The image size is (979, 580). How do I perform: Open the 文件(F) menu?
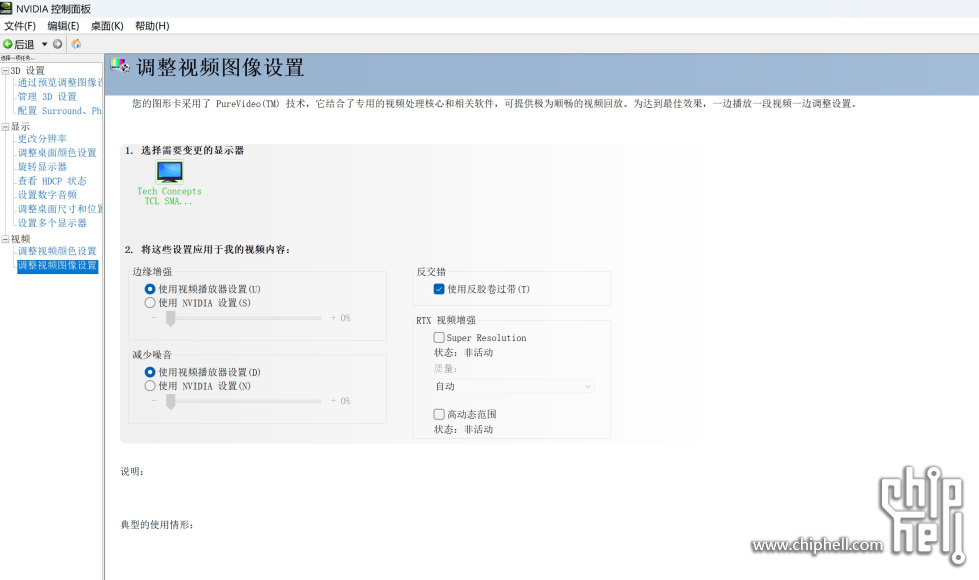(20, 26)
